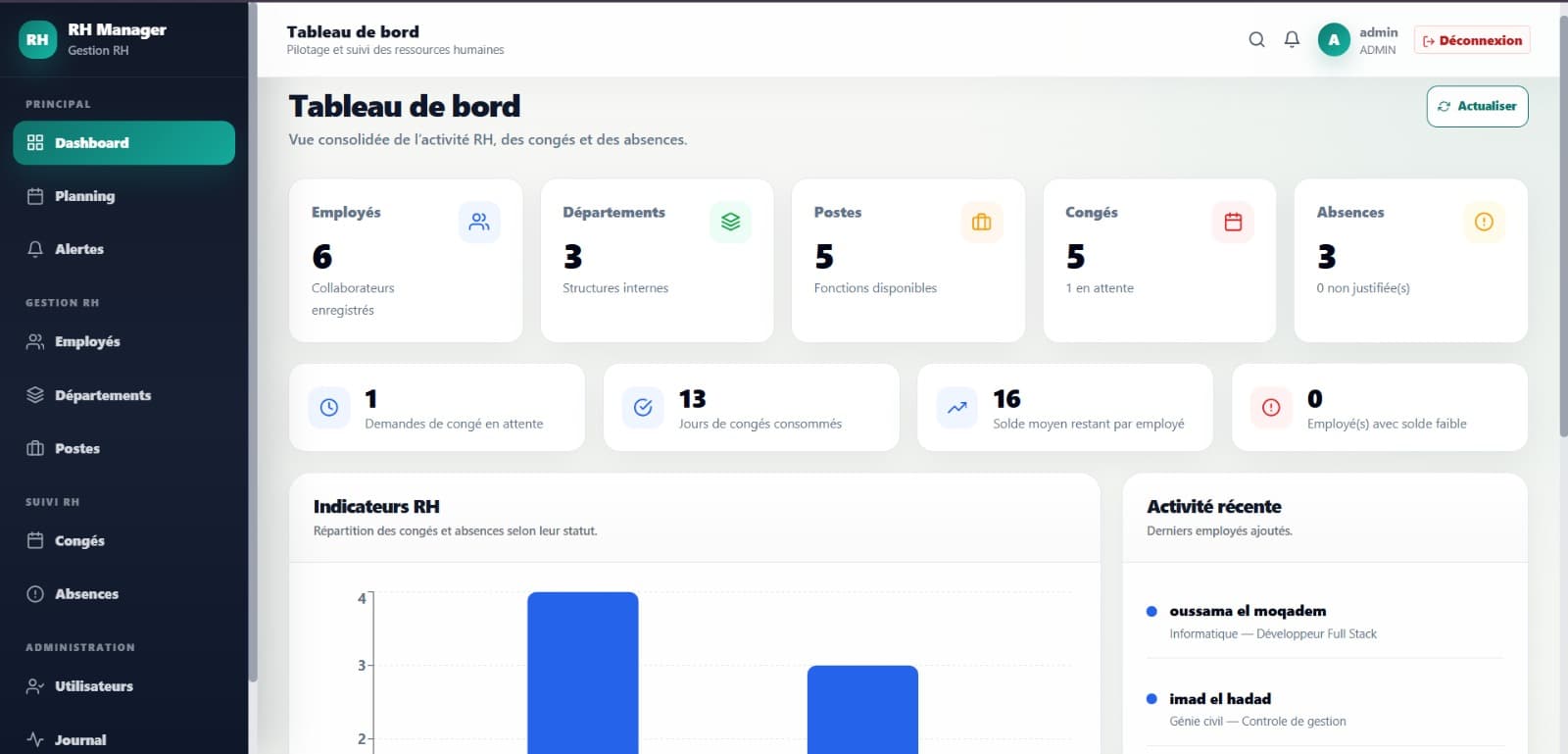
Task: Click the Départements card layers icon
Action: (730, 222)
